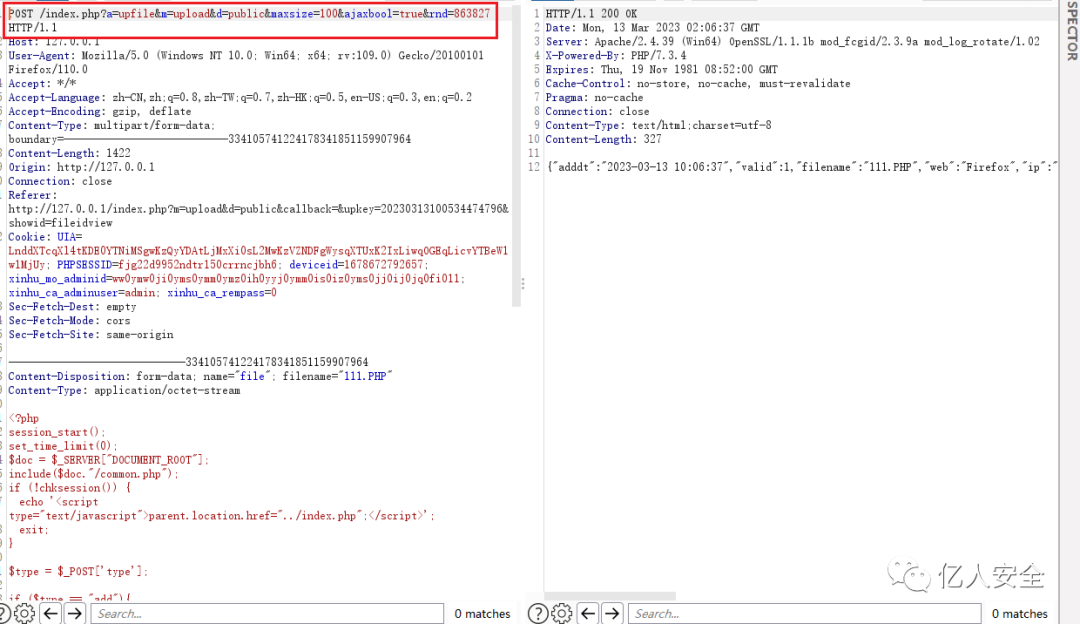Click the response pane horizontal scrollbar
This screenshot has height=624, width=1080.
(610, 596)
